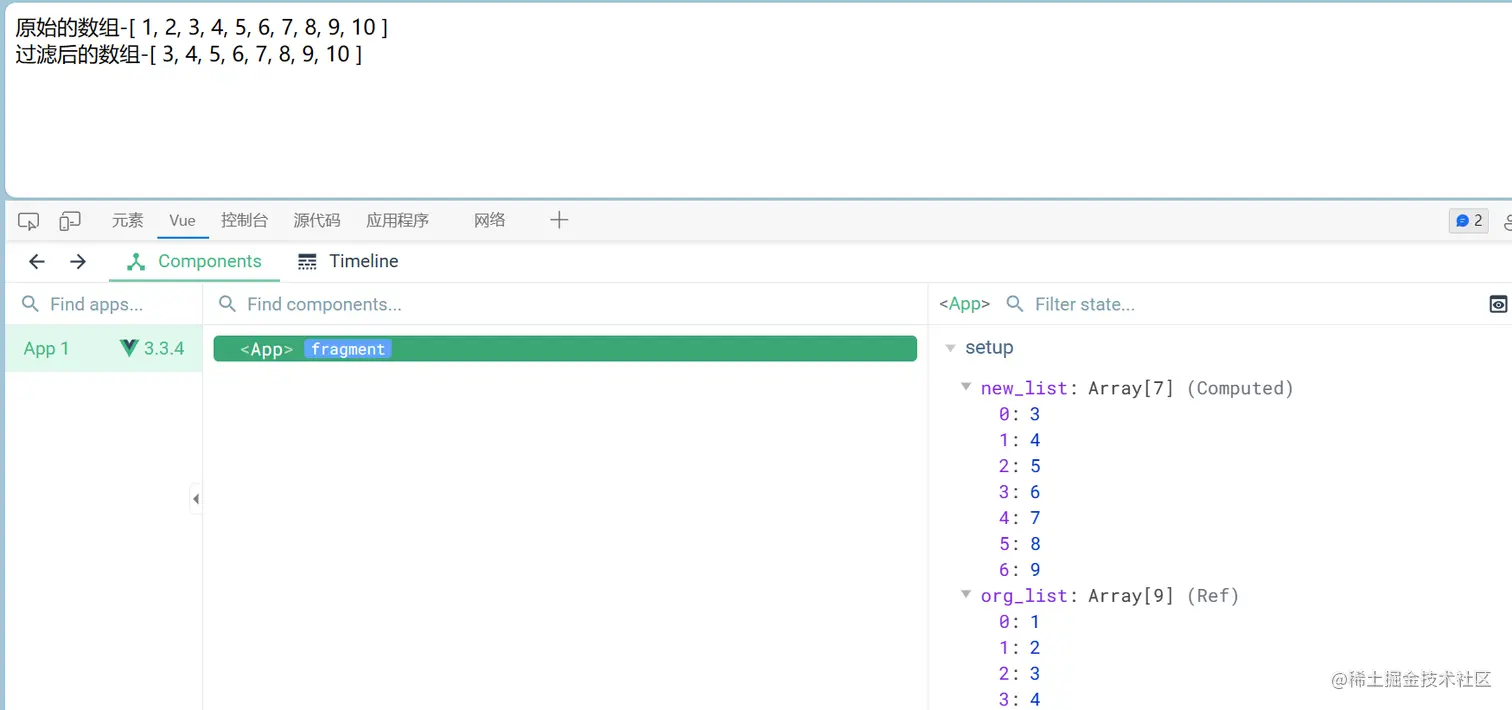Toggle the device emulation icon
This screenshot has height=710, width=1512.
[x=70, y=221]
